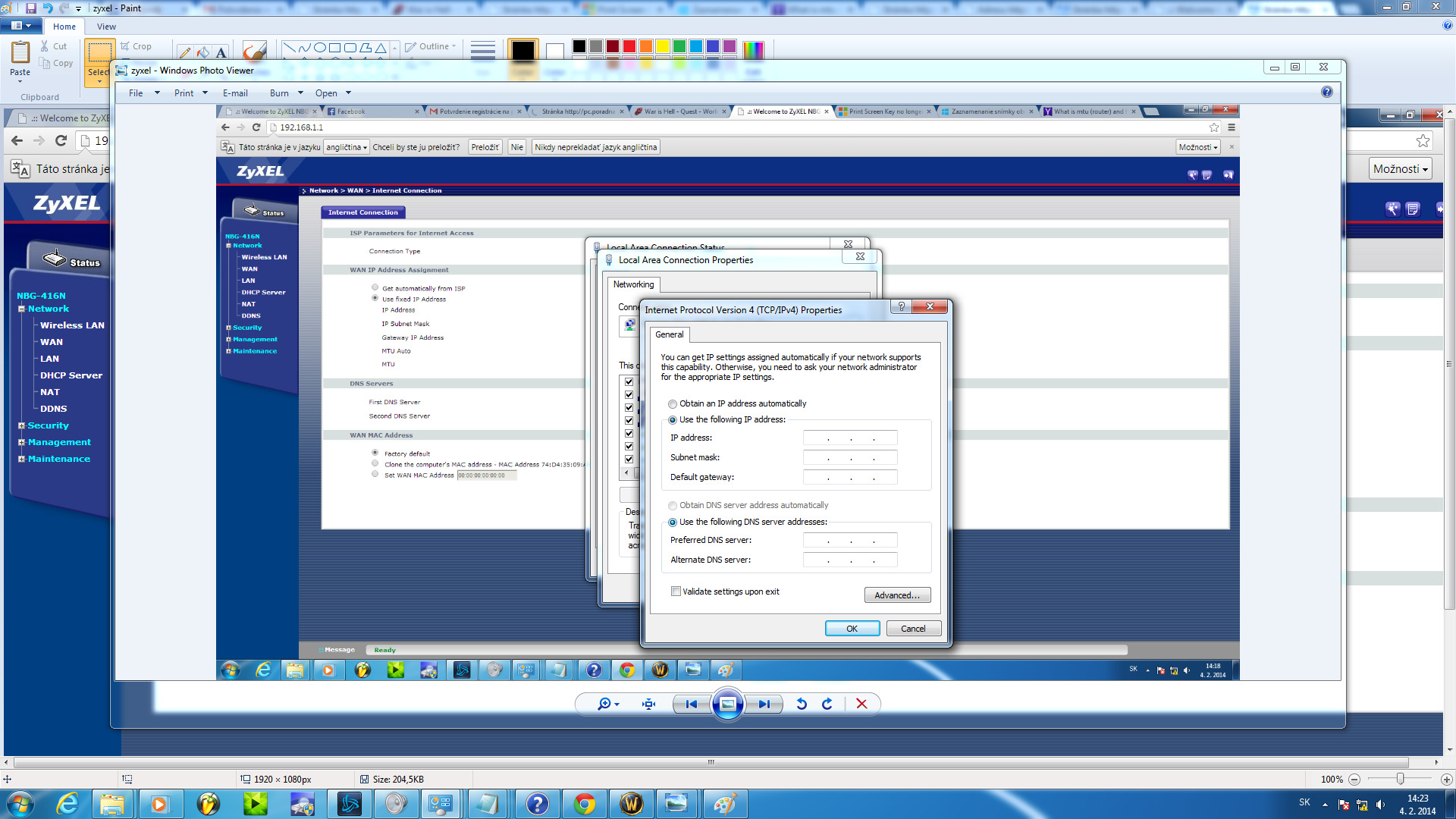Go to previous photo in viewer
Screen dimensions: 1456x819
click(691, 704)
